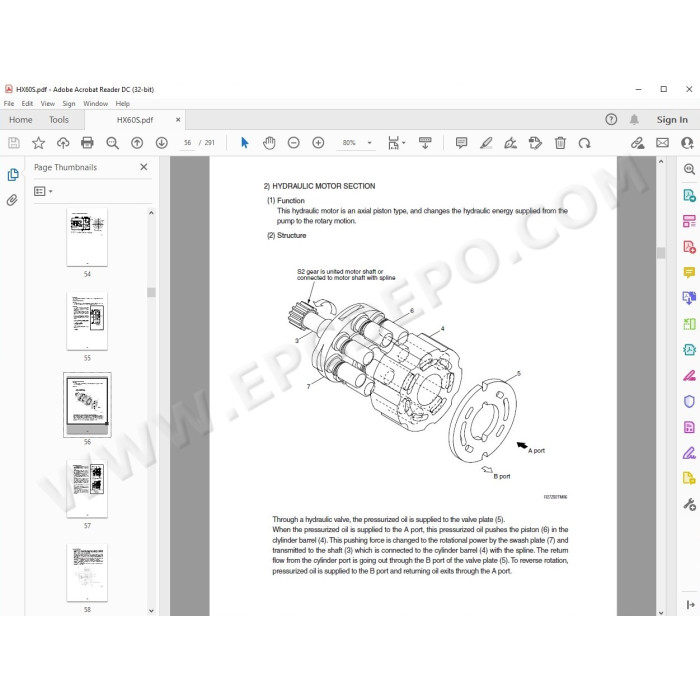This screenshot has height=700, width=700.
Task: Click the thumbnails panel scroll-up arrow
Action: pyautogui.click(x=151, y=213)
